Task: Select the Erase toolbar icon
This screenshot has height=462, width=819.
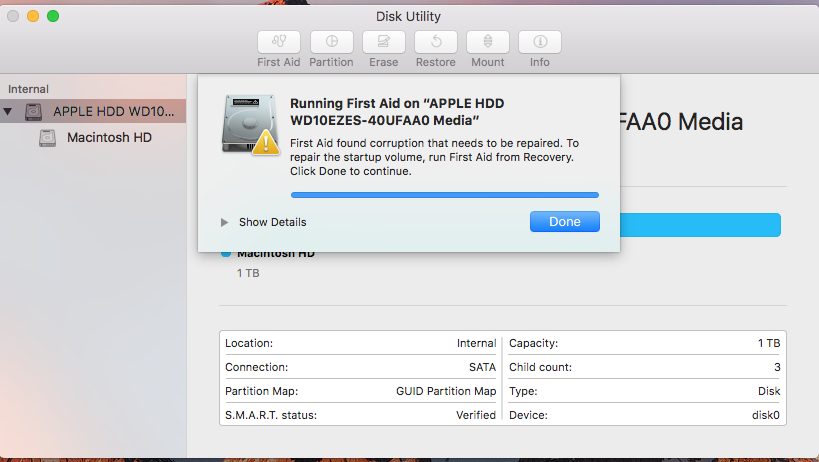Action: click(x=383, y=42)
